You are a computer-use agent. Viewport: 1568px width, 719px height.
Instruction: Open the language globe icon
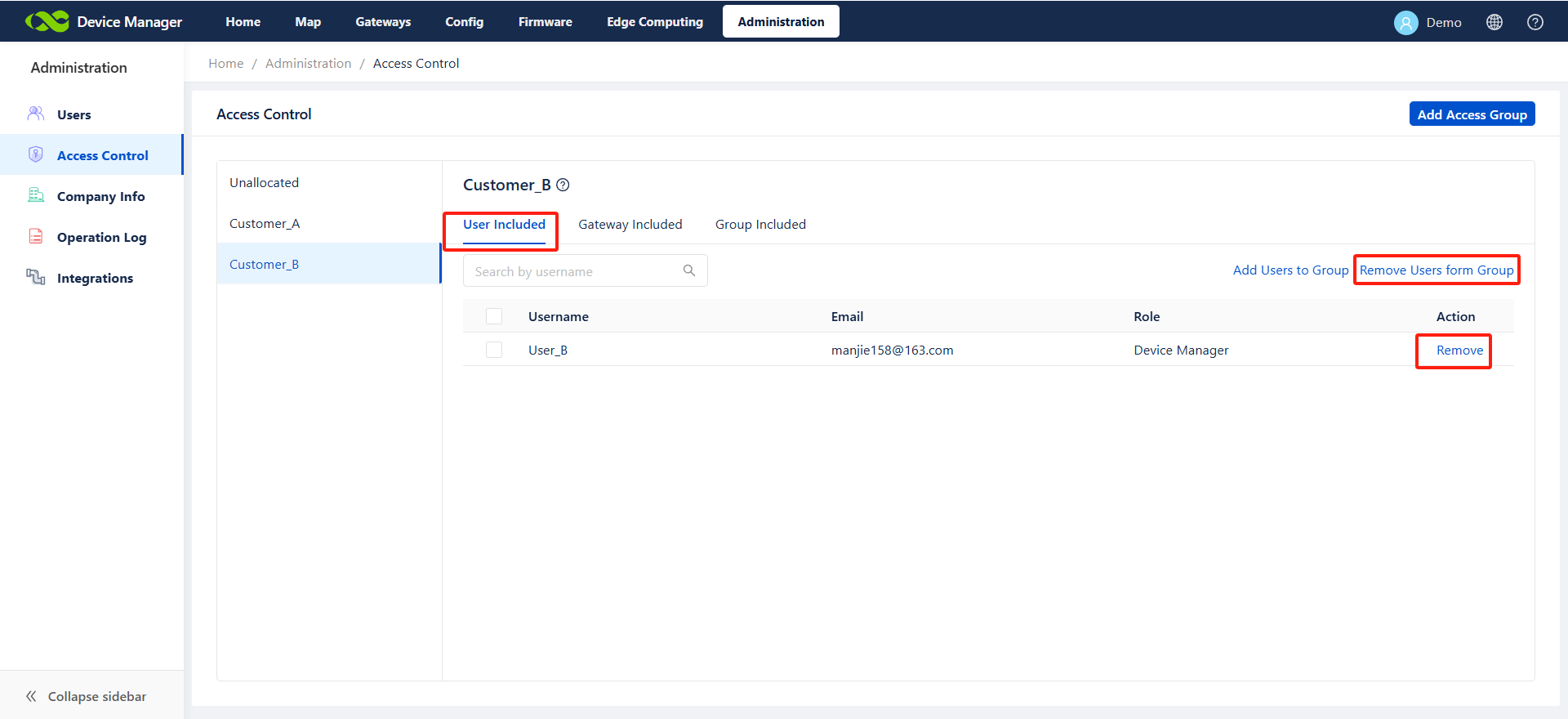(1494, 22)
